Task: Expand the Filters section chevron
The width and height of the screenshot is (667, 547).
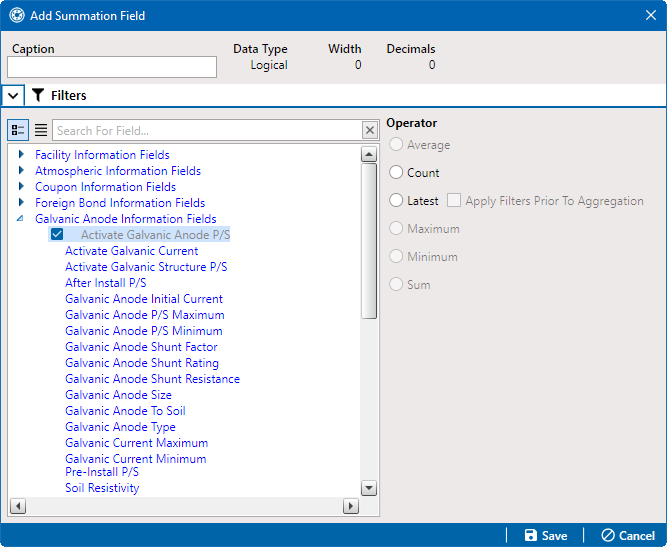Action: 13,95
